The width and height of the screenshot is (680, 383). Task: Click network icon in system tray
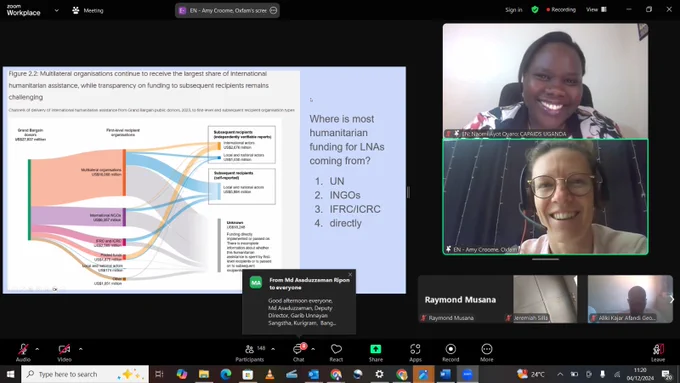pyautogui.click(x=617, y=374)
